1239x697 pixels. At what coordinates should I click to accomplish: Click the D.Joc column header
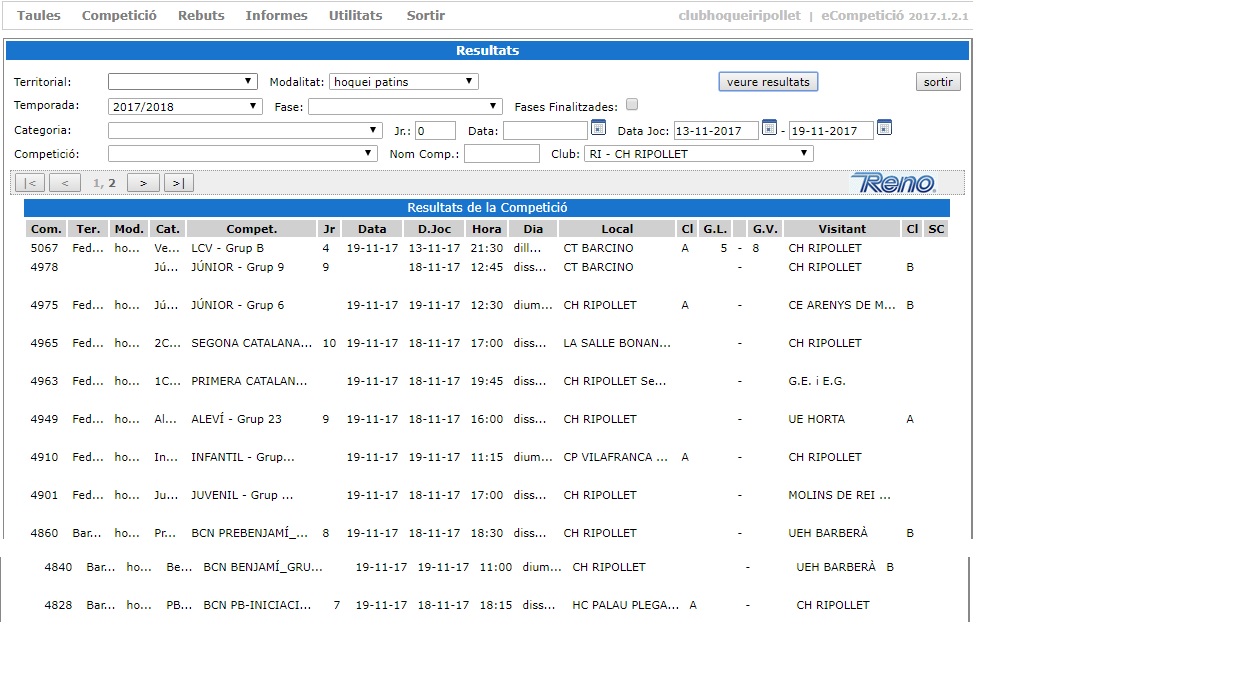(x=434, y=229)
